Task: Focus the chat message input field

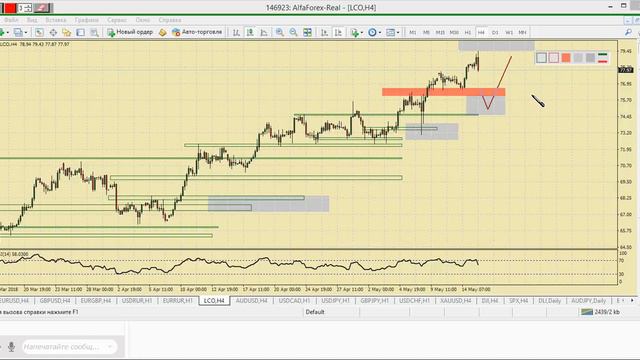Action: [x=69, y=347]
